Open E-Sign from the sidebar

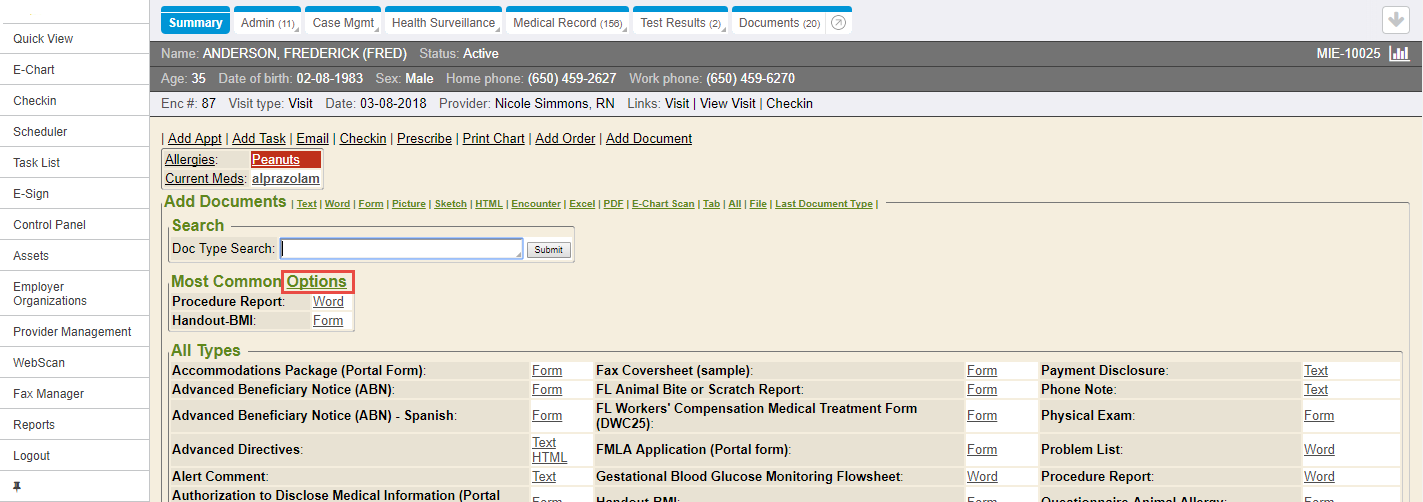click(31, 194)
